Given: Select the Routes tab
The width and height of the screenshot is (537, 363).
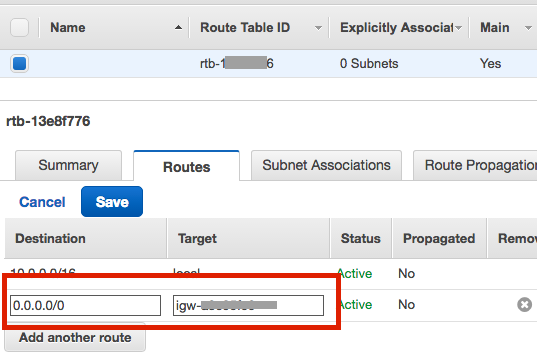Looking at the screenshot, I should [x=187, y=166].
